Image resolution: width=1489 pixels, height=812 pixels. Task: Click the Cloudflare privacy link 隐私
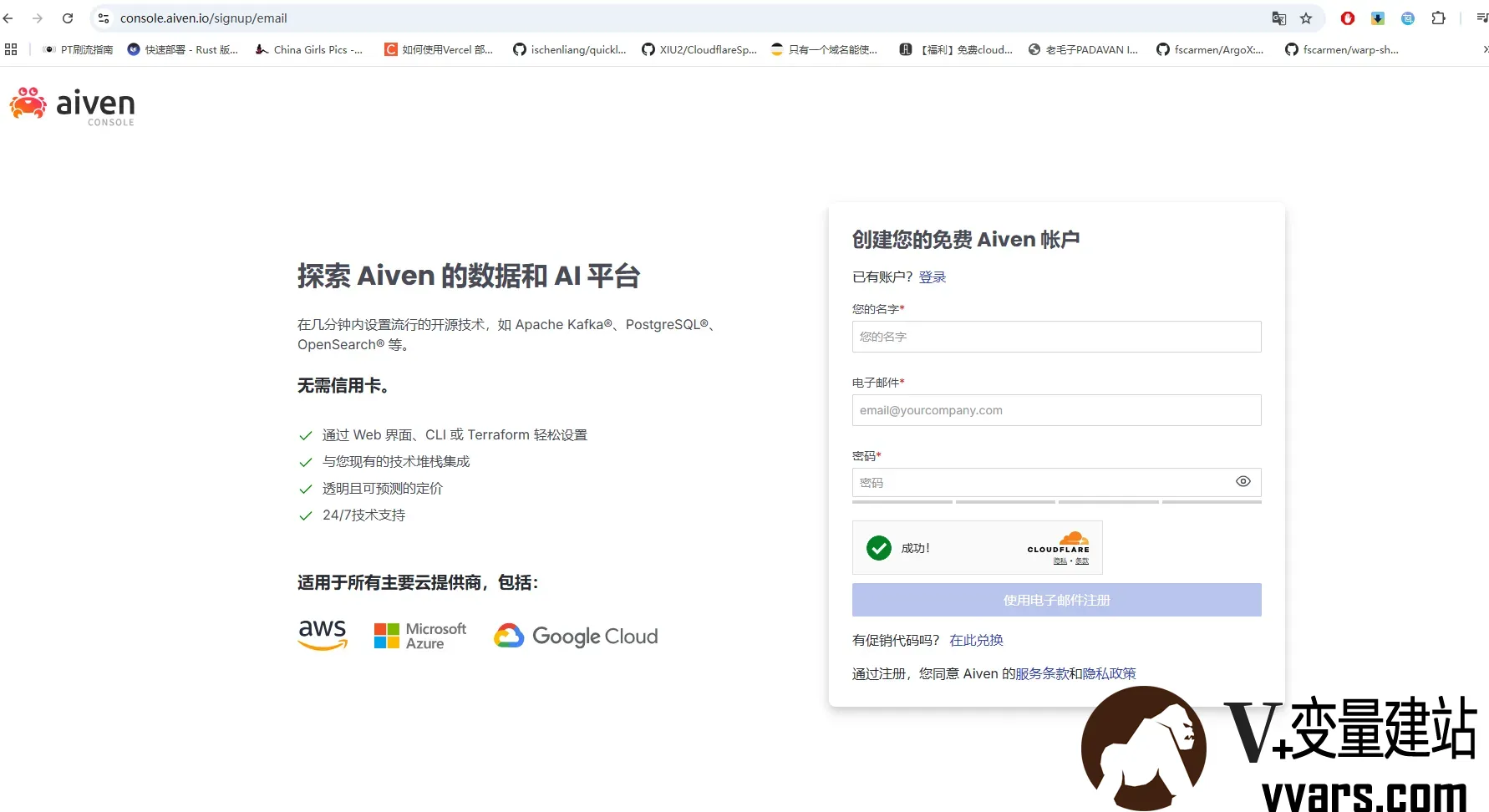click(1060, 561)
